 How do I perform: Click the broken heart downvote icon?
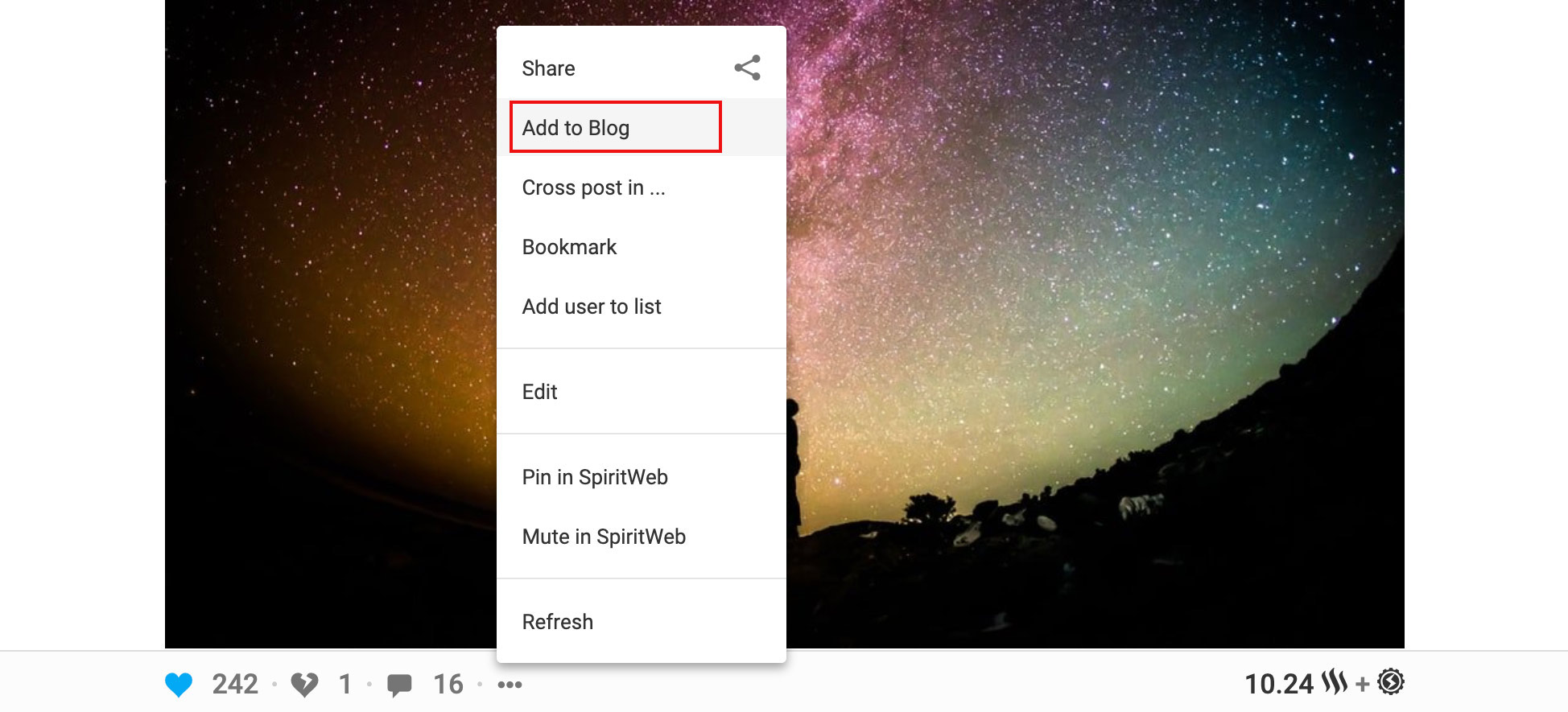[x=304, y=685]
